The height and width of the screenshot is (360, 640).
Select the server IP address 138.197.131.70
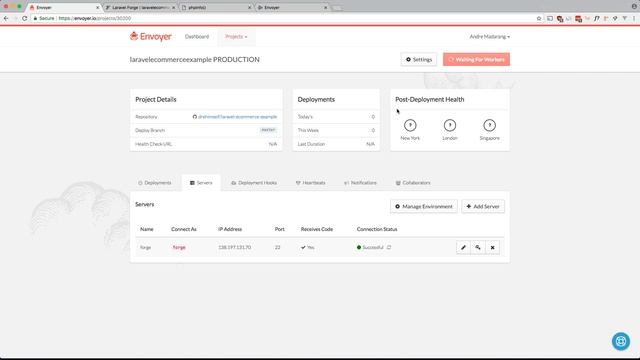coord(235,247)
